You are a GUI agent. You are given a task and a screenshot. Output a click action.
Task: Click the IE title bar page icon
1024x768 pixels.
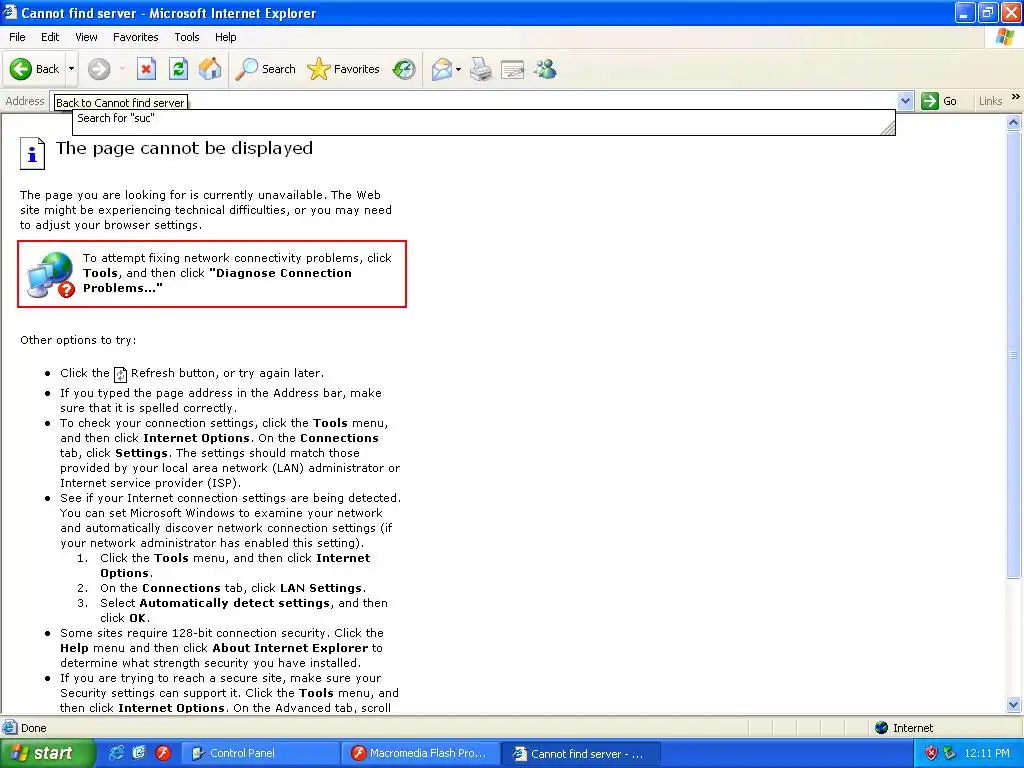click(10, 12)
